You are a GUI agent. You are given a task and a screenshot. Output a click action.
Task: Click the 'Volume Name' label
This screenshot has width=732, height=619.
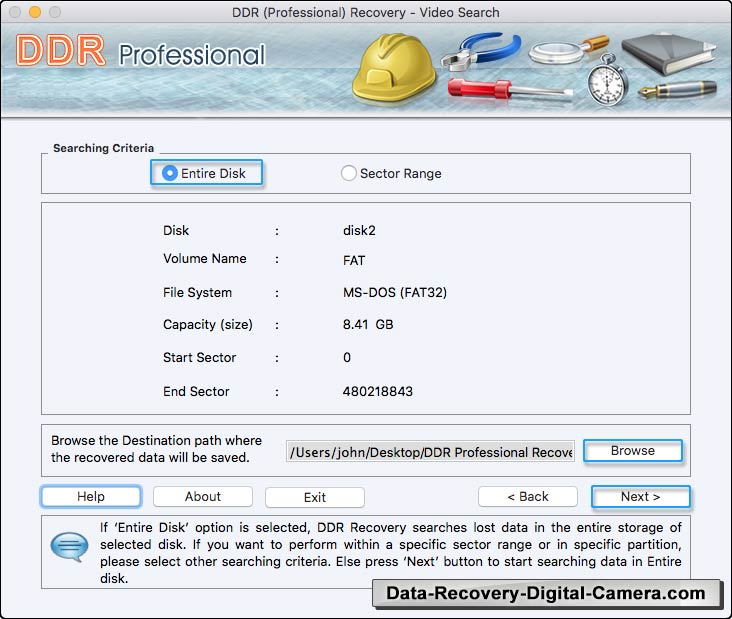pos(204,259)
